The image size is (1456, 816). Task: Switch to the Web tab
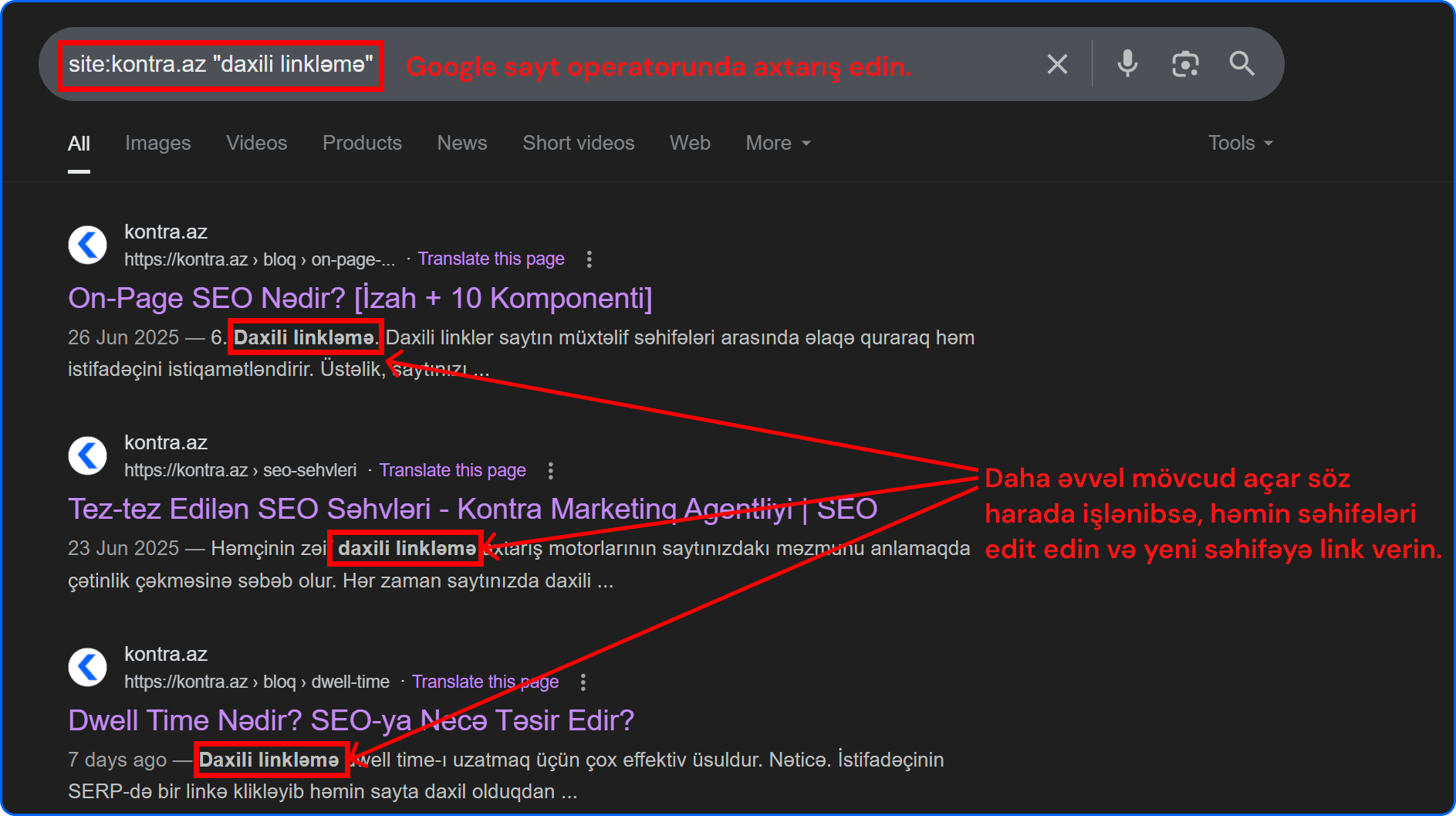pos(690,144)
